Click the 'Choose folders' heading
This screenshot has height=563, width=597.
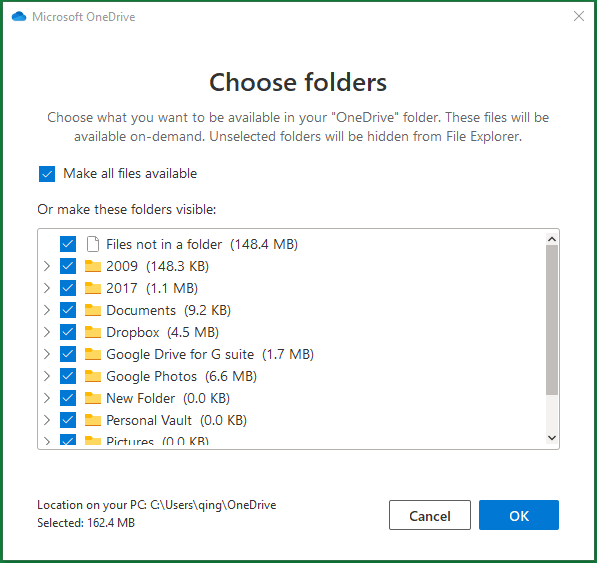pyautogui.click(x=298, y=82)
